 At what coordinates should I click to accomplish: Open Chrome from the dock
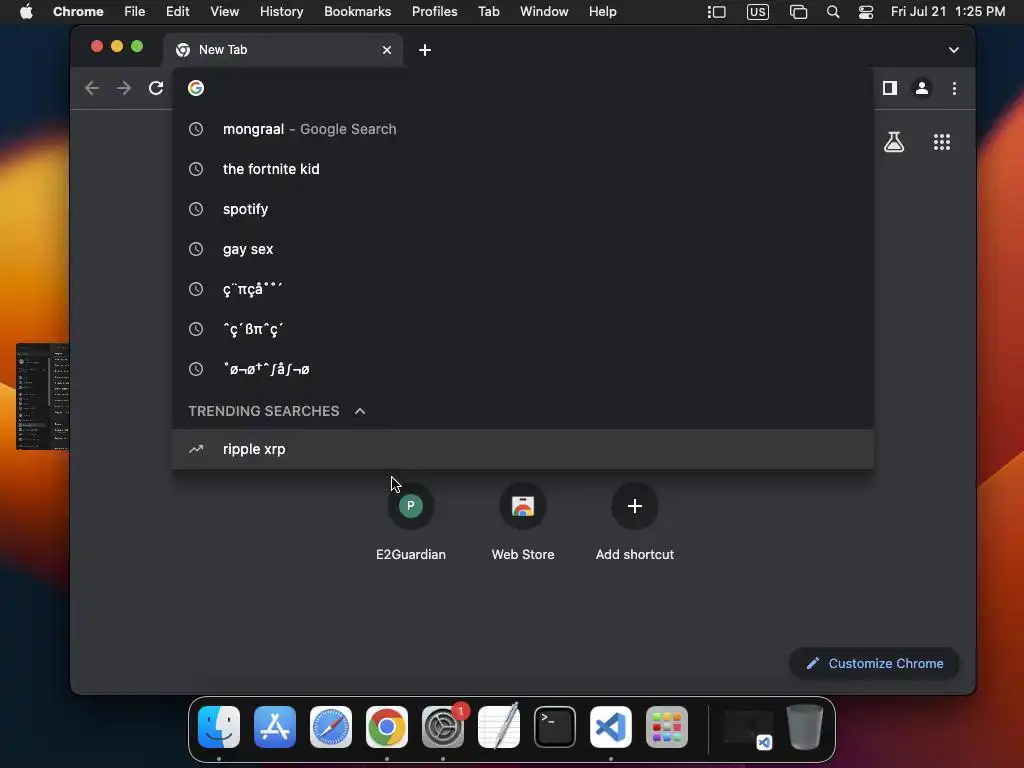(387, 727)
